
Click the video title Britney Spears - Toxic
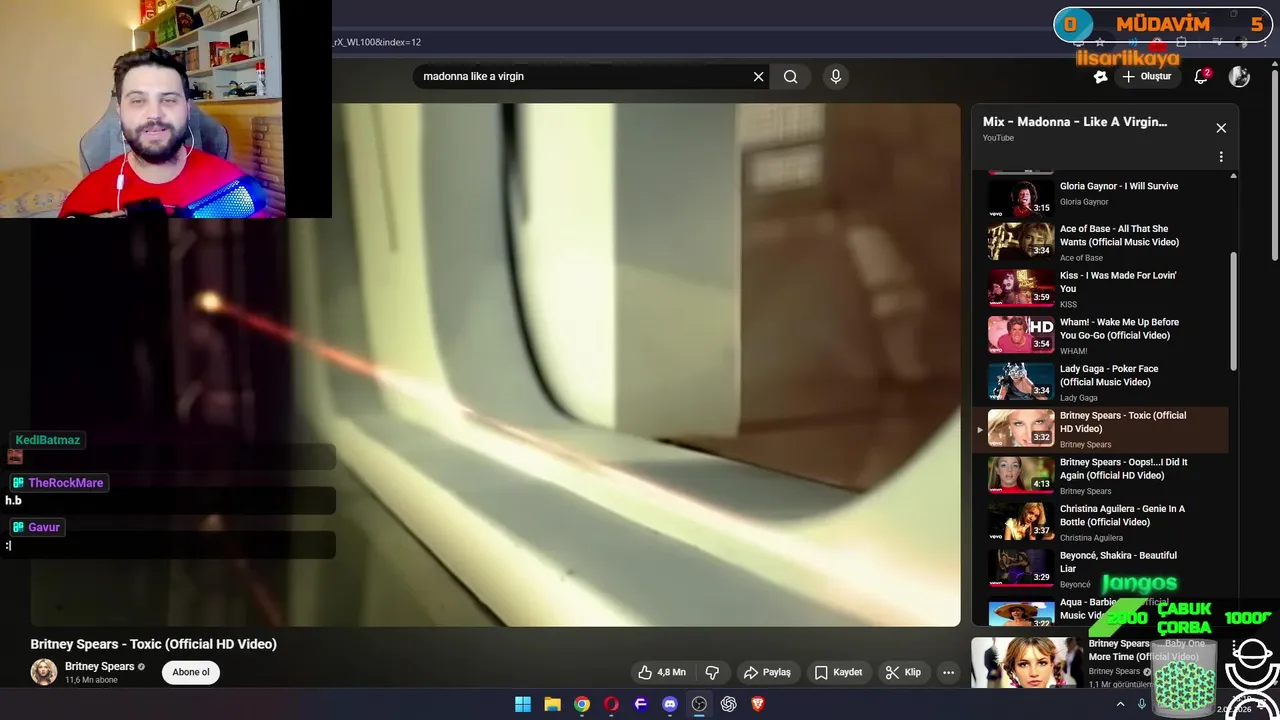[x=153, y=644]
